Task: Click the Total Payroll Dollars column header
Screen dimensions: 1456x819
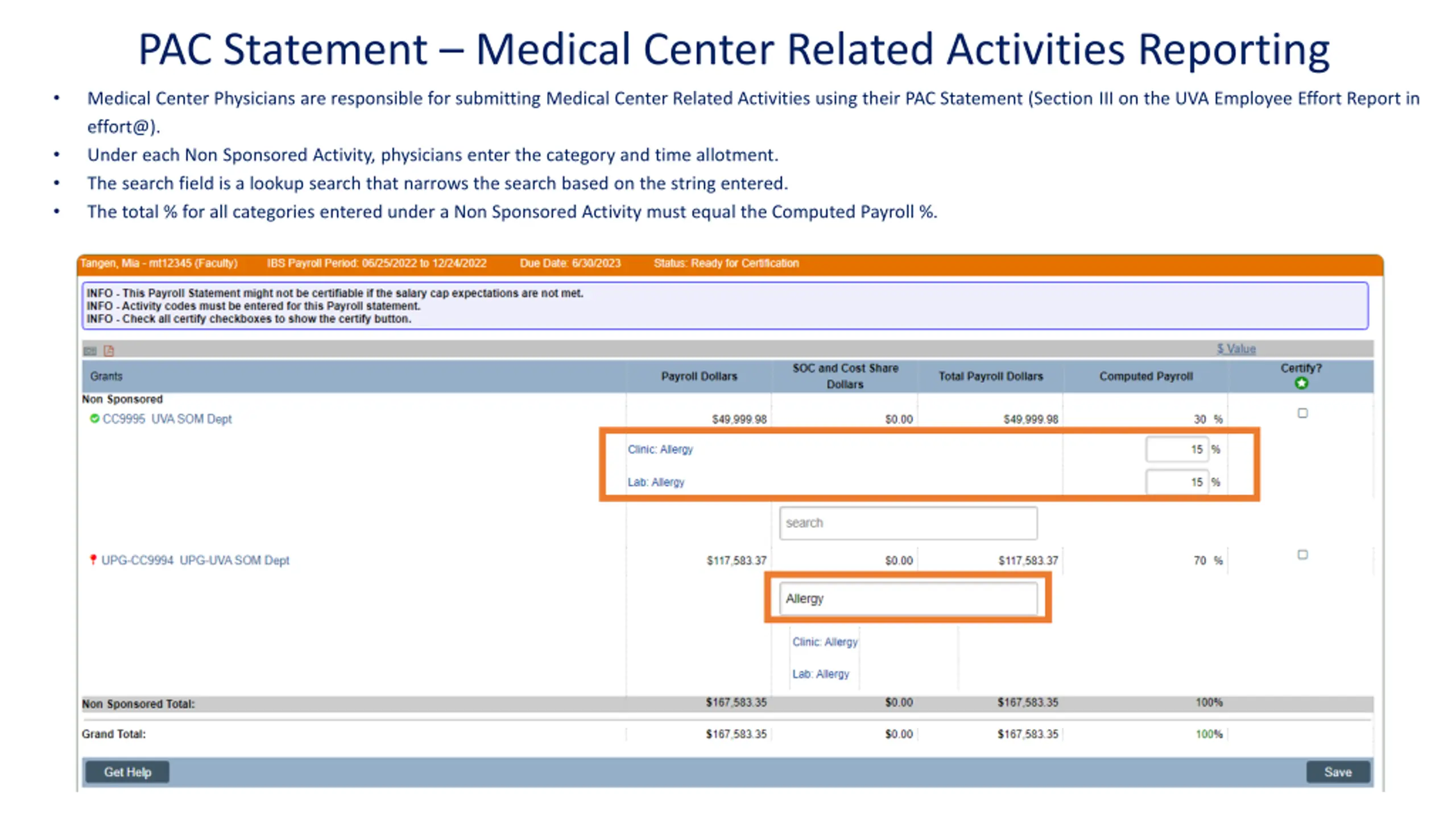Action: [x=991, y=376]
